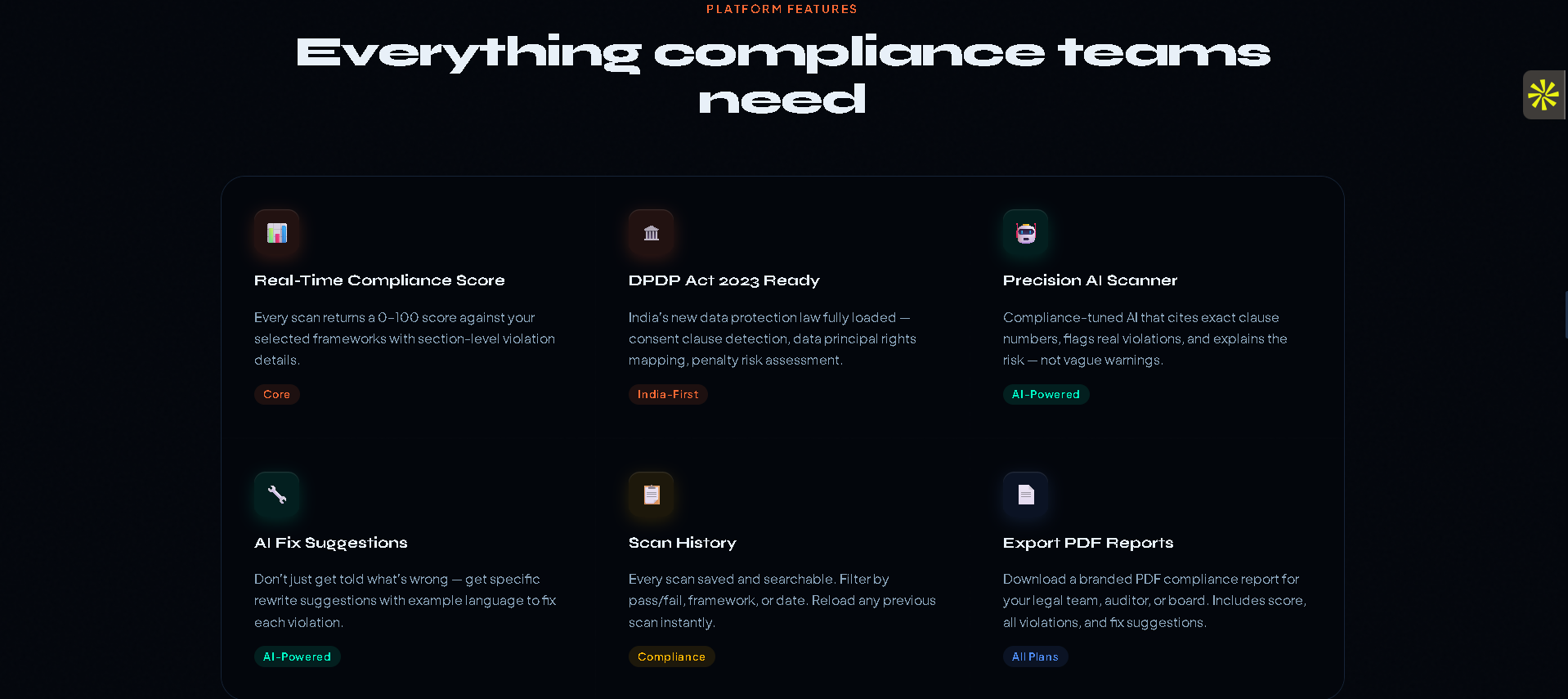Click the description starting India's new data protection
Image resolution: width=1568 pixels, height=699 pixels.
click(773, 338)
